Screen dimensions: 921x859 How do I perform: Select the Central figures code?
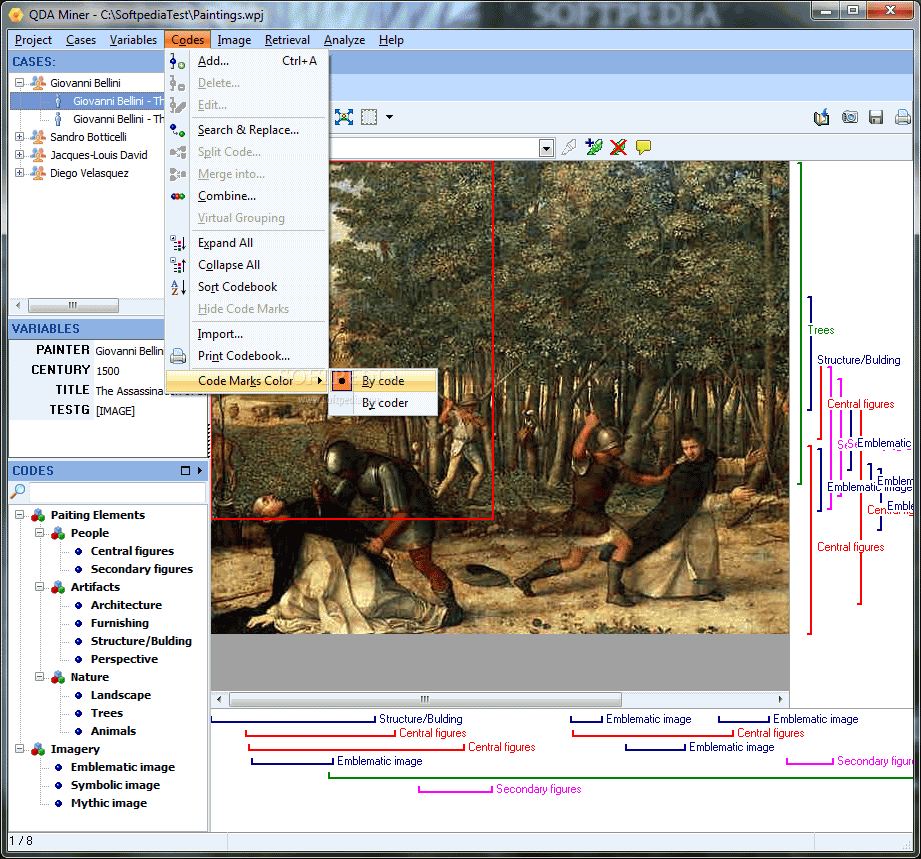(x=132, y=551)
